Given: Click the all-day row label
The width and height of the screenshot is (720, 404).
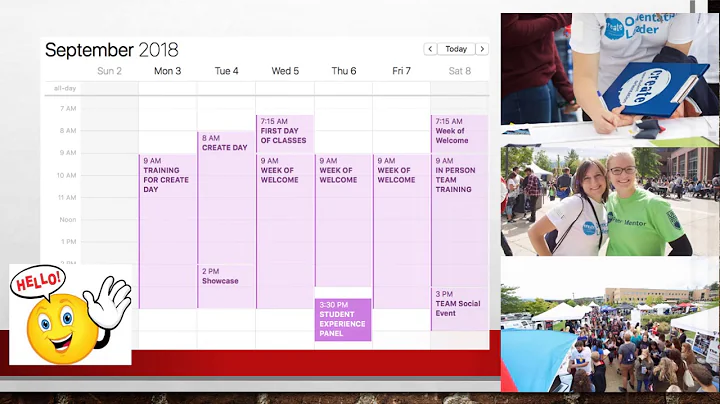Looking at the screenshot, I should [65, 88].
